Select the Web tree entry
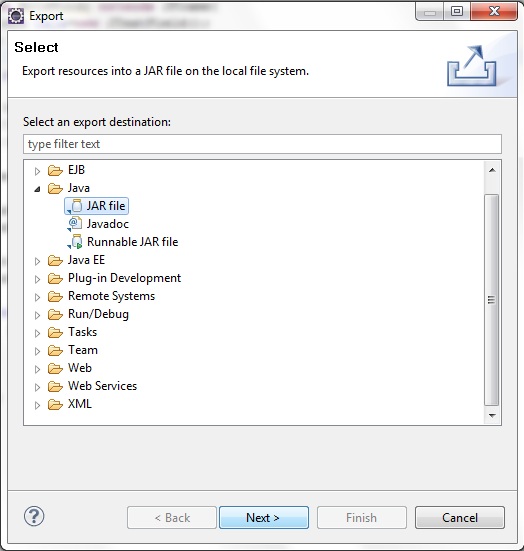This screenshot has height=551, width=524. (x=80, y=368)
